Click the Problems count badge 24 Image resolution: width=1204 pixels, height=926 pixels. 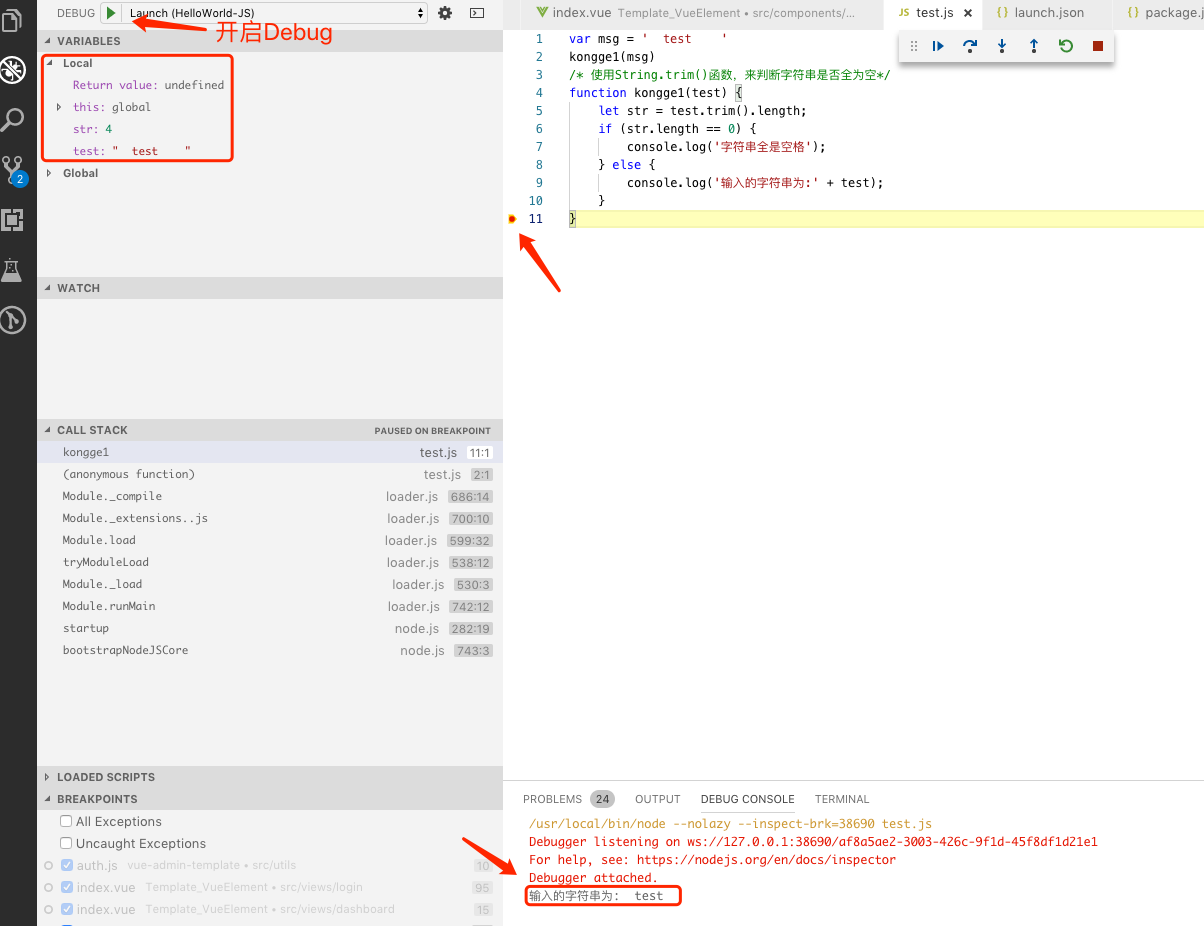pyautogui.click(x=602, y=799)
